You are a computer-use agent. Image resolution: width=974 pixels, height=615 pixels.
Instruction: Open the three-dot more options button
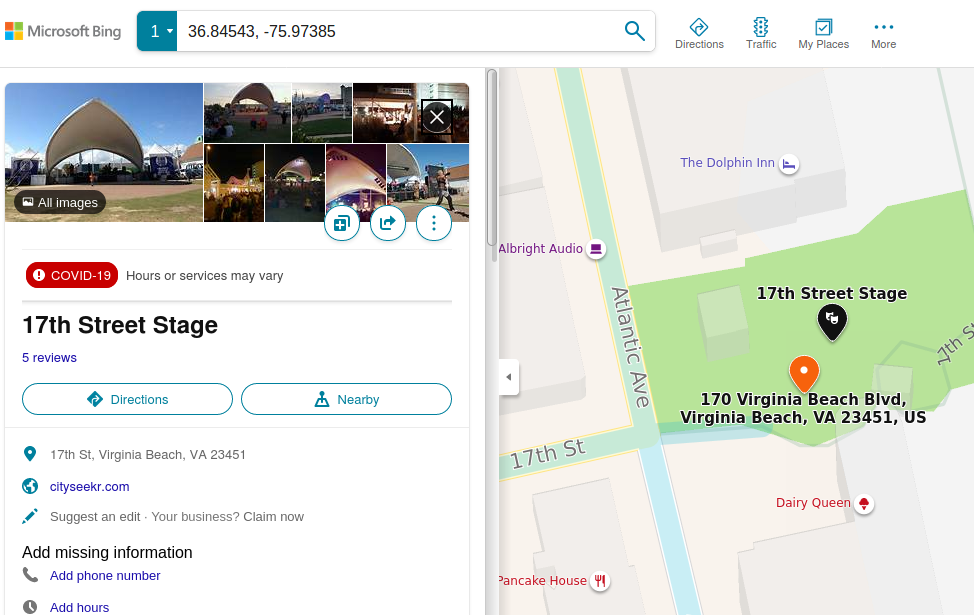434,223
